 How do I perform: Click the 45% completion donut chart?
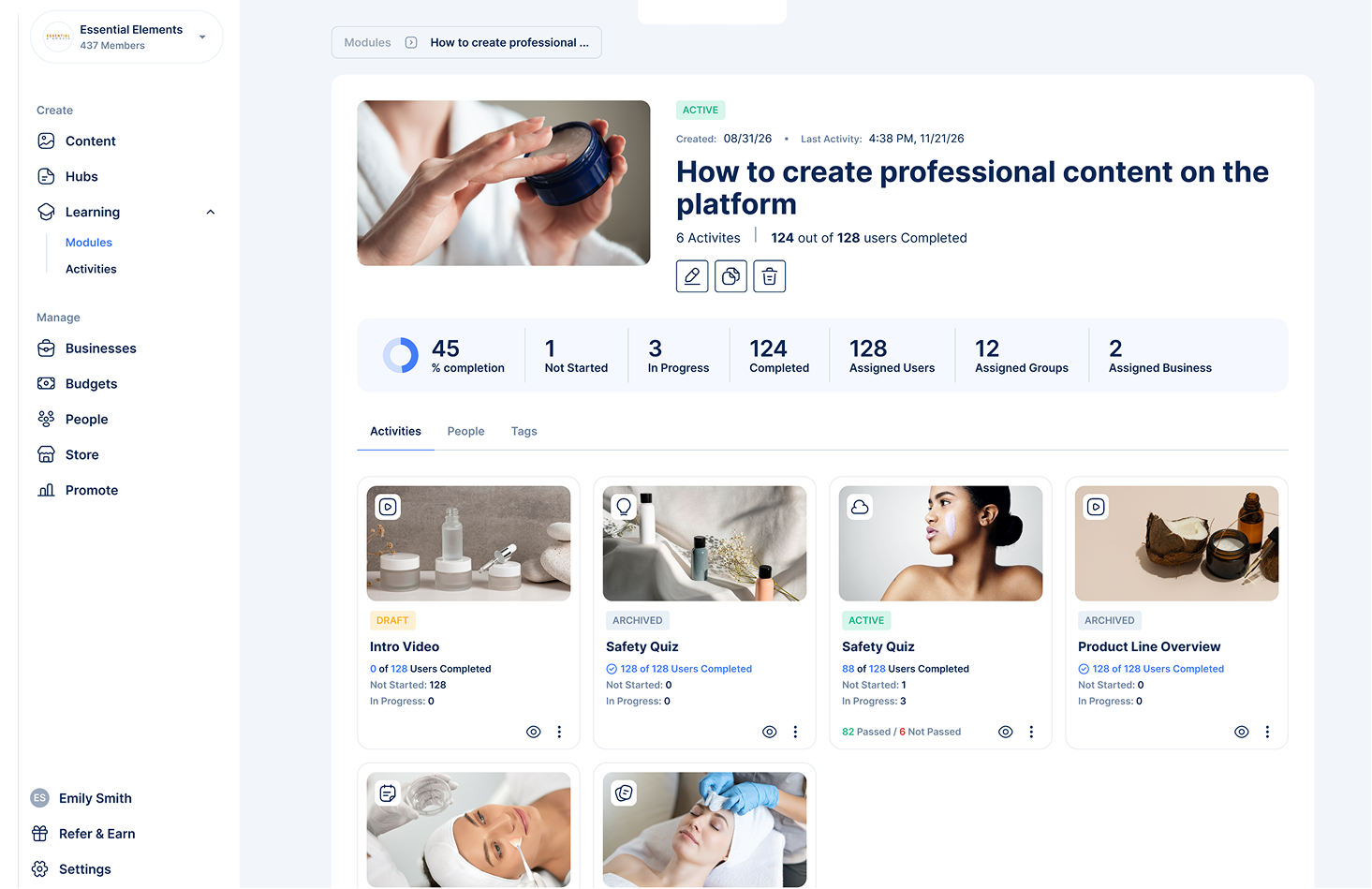point(401,355)
